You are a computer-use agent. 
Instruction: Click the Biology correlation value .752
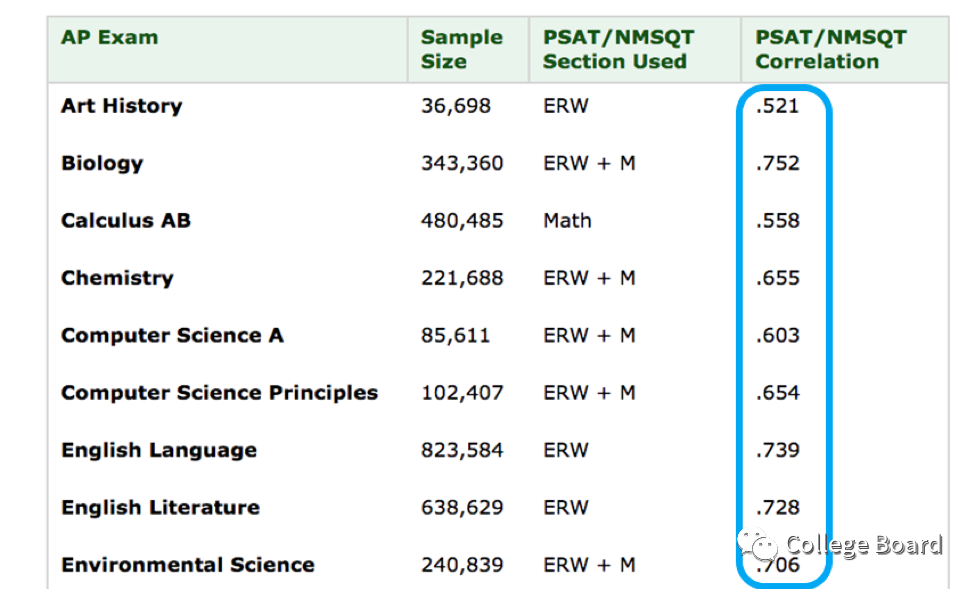778,163
